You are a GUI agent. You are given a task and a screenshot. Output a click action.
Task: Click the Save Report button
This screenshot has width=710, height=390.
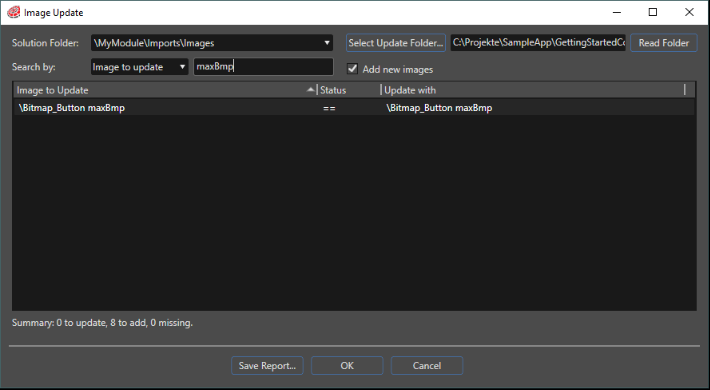click(x=267, y=366)
